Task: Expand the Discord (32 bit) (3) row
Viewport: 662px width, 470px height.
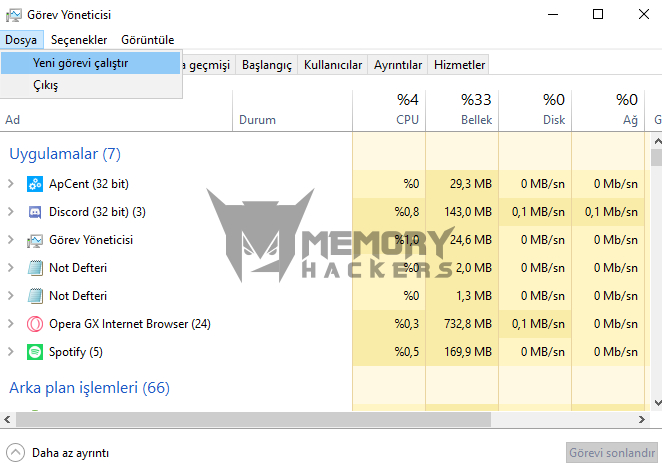Action: coord(11,212)
